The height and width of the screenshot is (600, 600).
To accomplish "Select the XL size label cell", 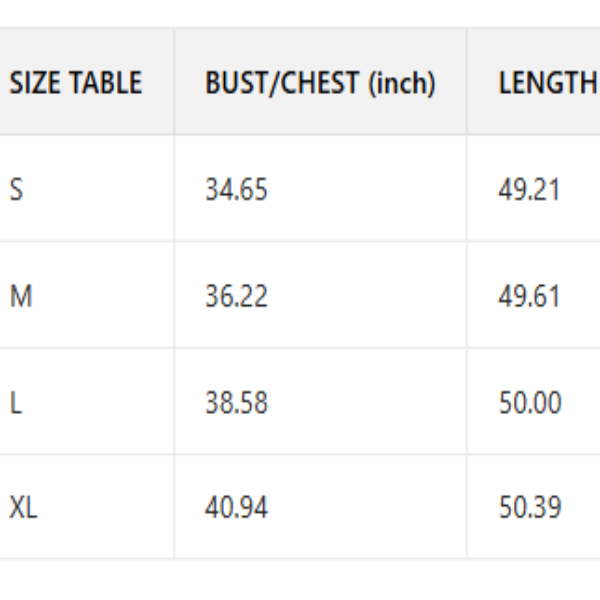I will pos(24,508).
